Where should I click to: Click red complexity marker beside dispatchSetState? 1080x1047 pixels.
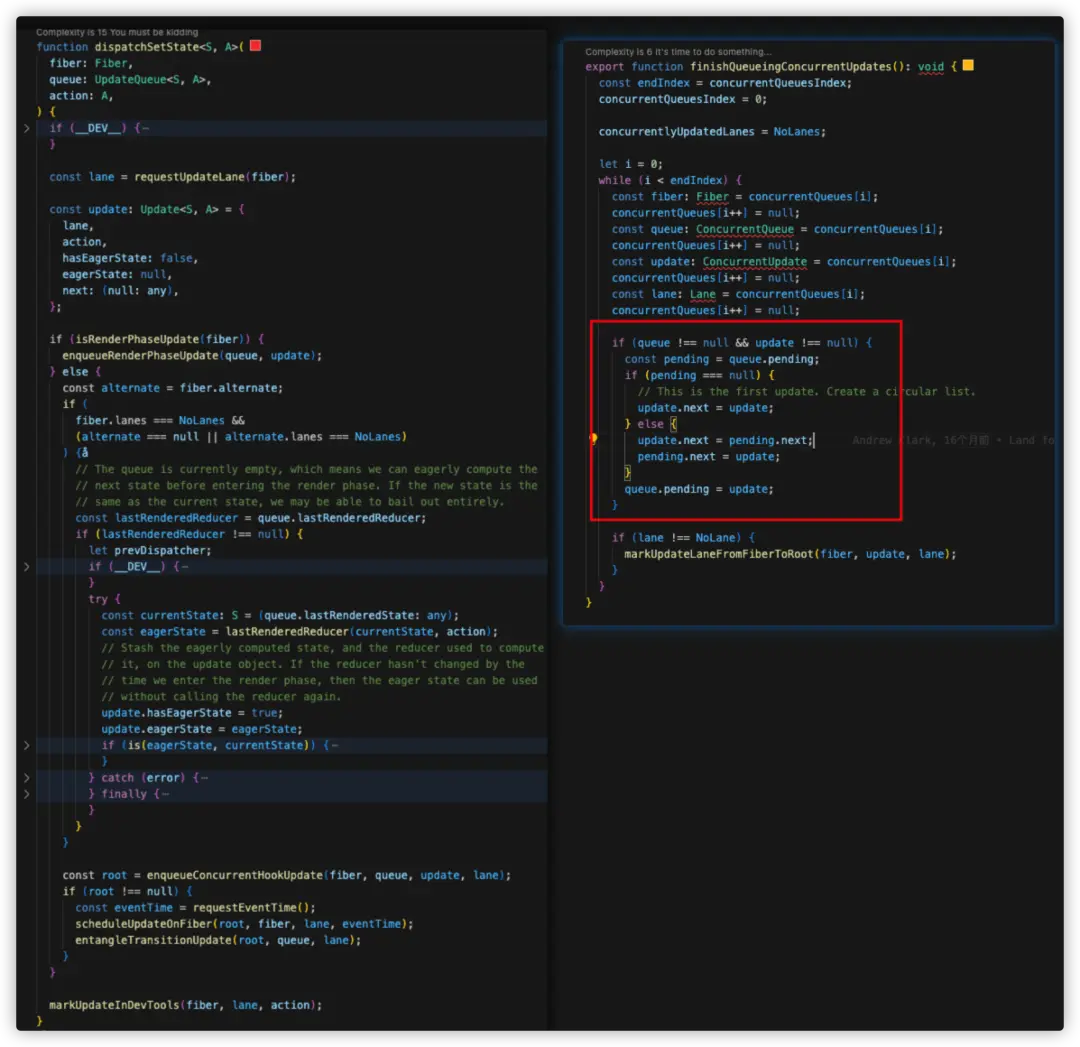[255, 46]
